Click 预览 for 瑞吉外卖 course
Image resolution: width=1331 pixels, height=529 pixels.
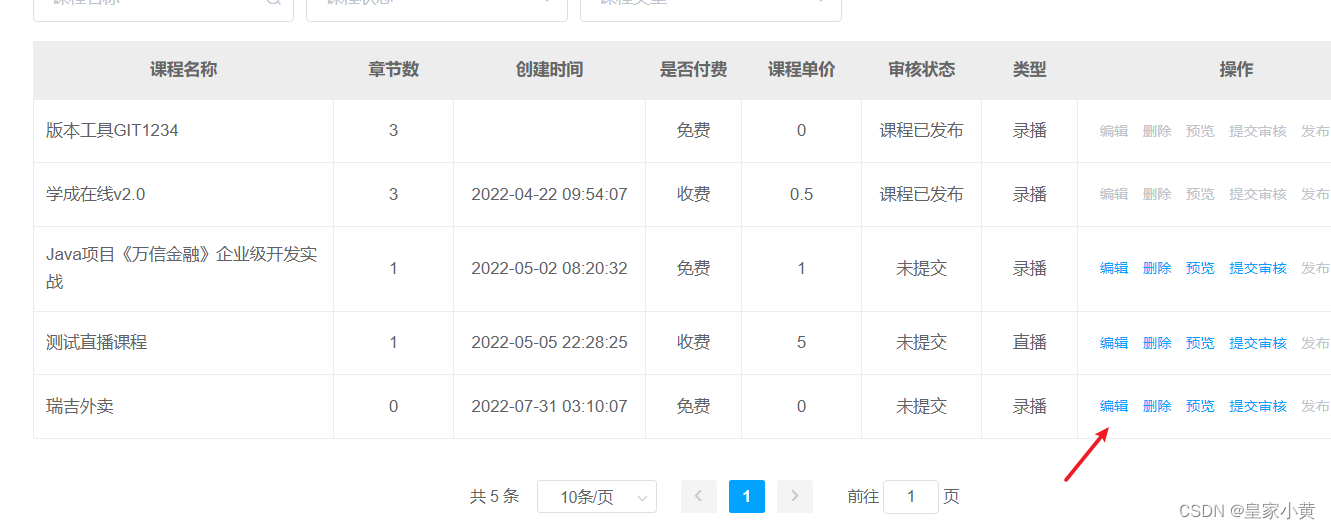click(x=1200, y=406)
